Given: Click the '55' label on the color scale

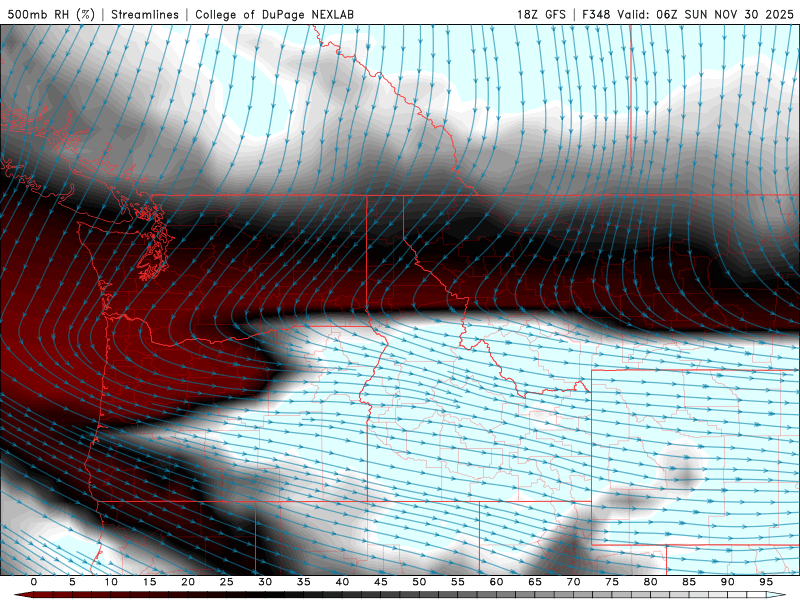Looking at the screenshot, I should pyautogui.click(x=458, y=582).
